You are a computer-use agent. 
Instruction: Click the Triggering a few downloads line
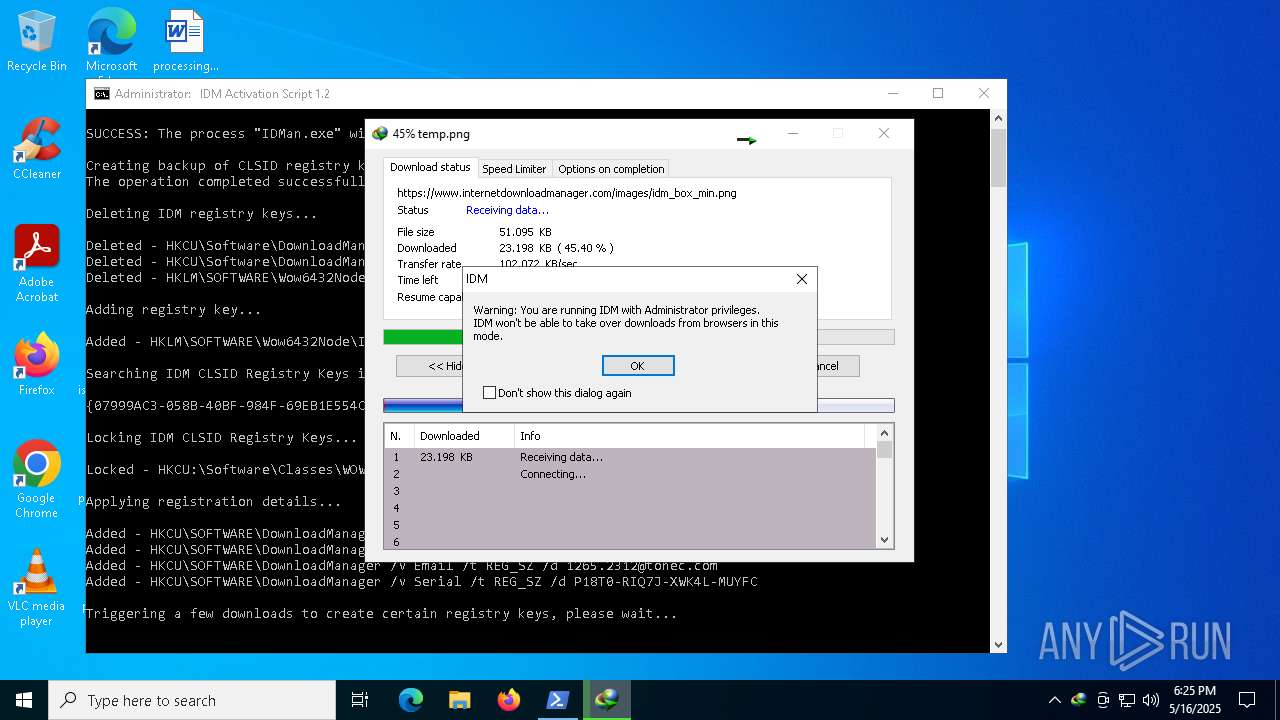click(382, 613)
